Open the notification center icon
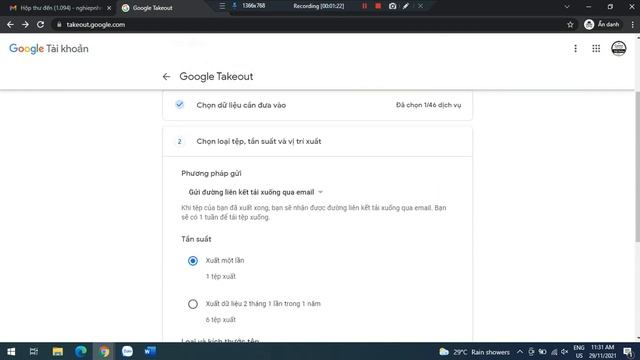The height and width of the screenshot is (360, 640). tap(628, 352)
